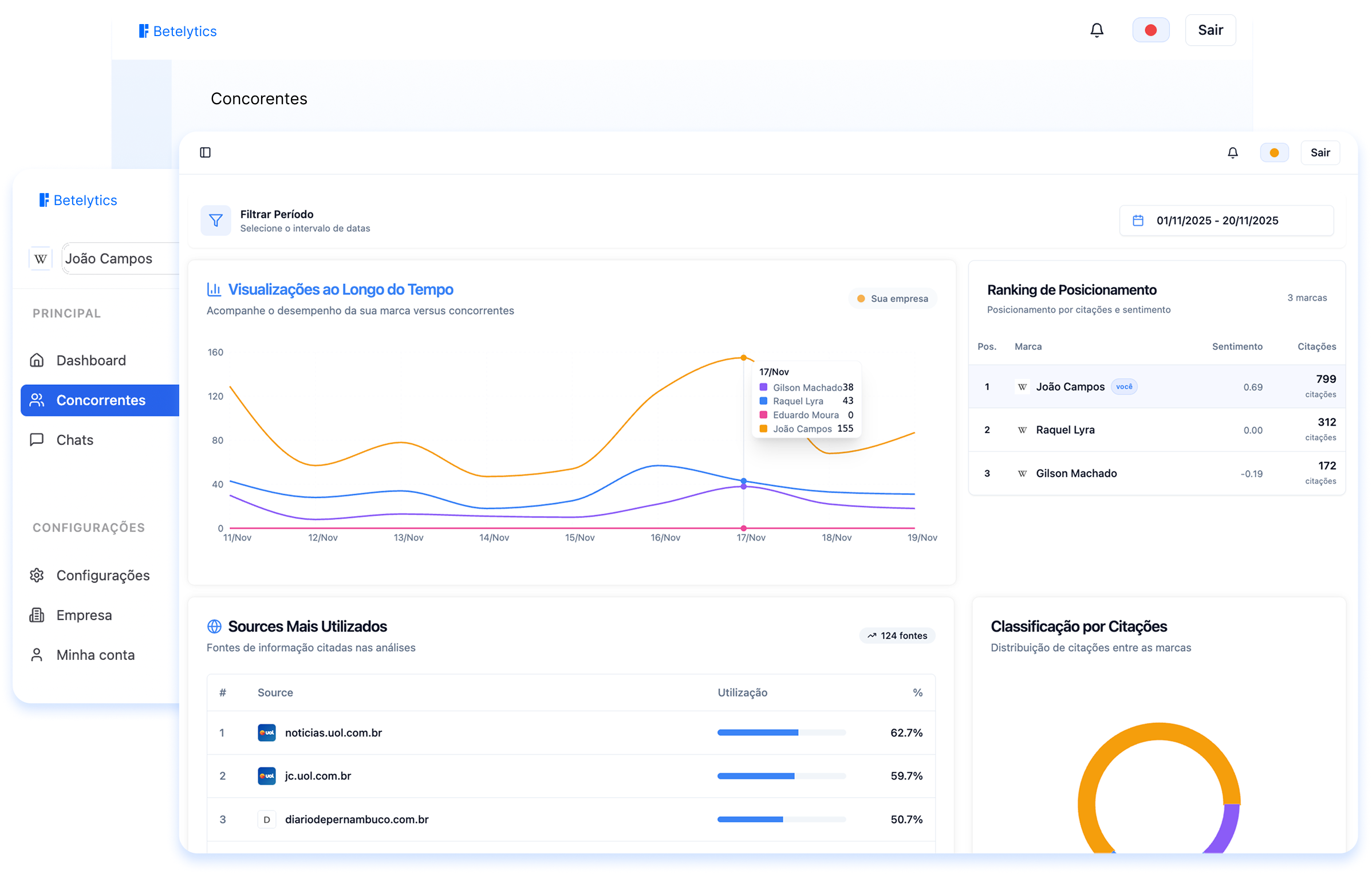Click the UOL favicon next to noticias.uol.com.br
Image resolution: width=1372 pixels, height=874 pixels.
267,733
